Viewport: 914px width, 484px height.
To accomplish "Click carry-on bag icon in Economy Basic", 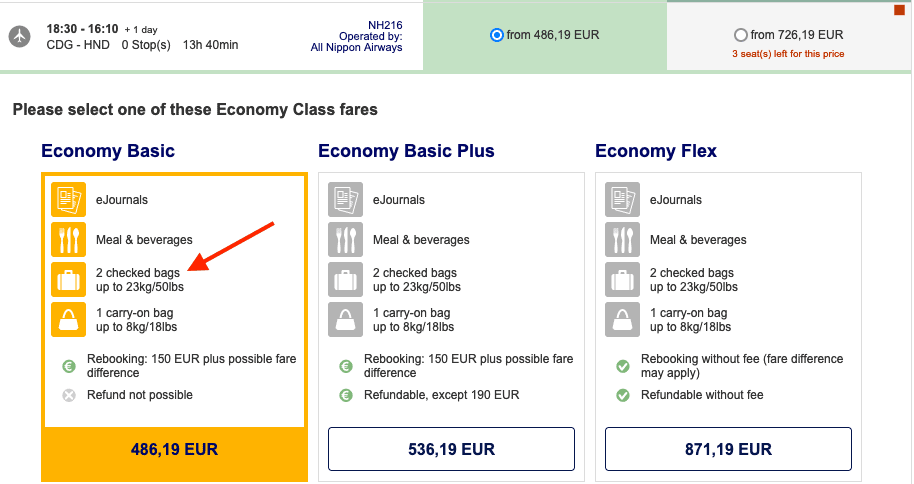I will click(x=68, y=320).
